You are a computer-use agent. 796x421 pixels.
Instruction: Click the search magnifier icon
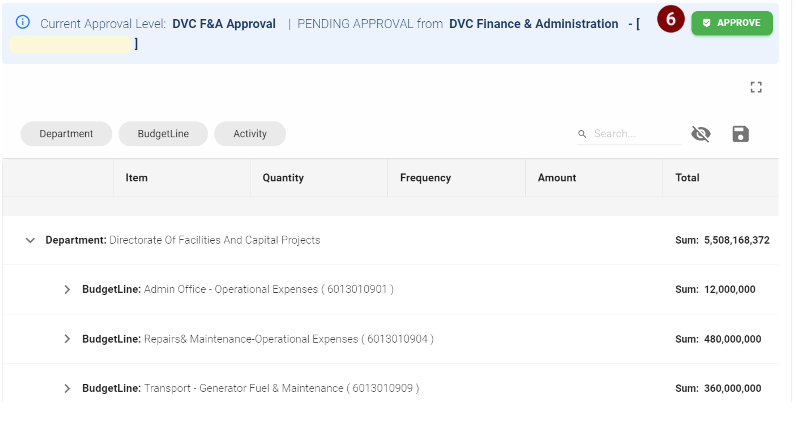point(582,134)
